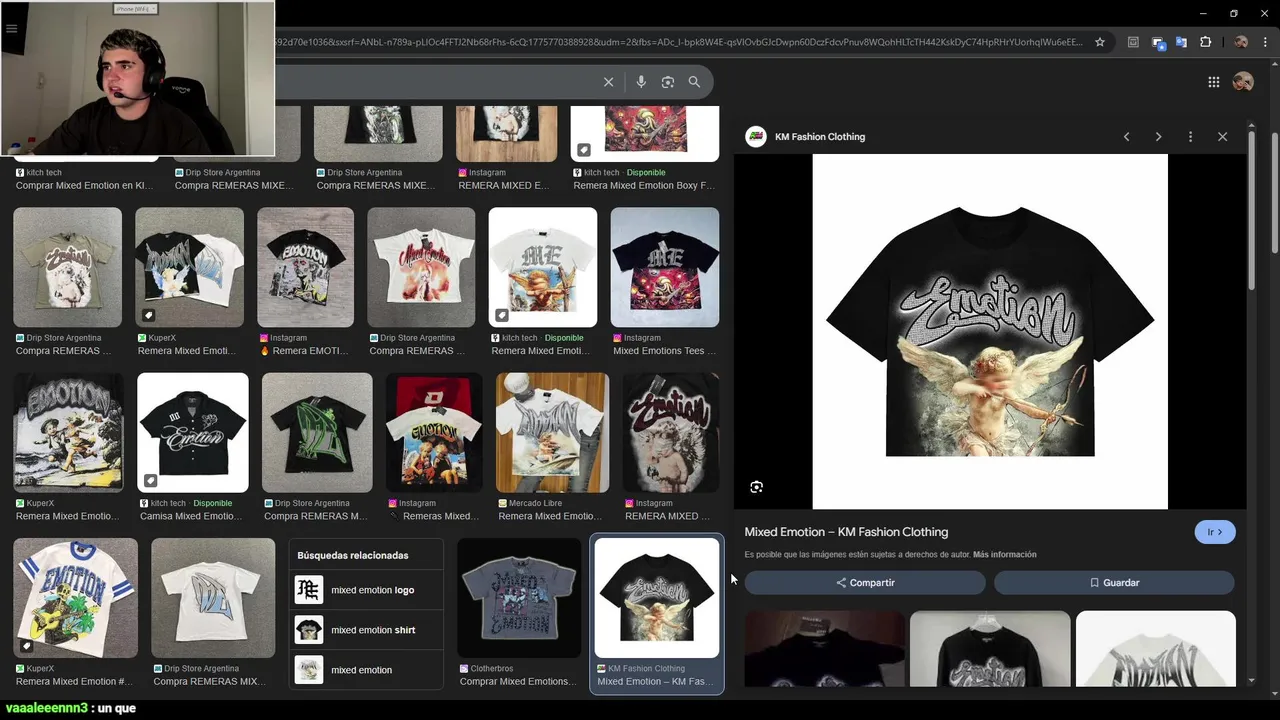1280x720 pixels.
Task: Open Google account avatar on the page
Action: pos(1243,82)
